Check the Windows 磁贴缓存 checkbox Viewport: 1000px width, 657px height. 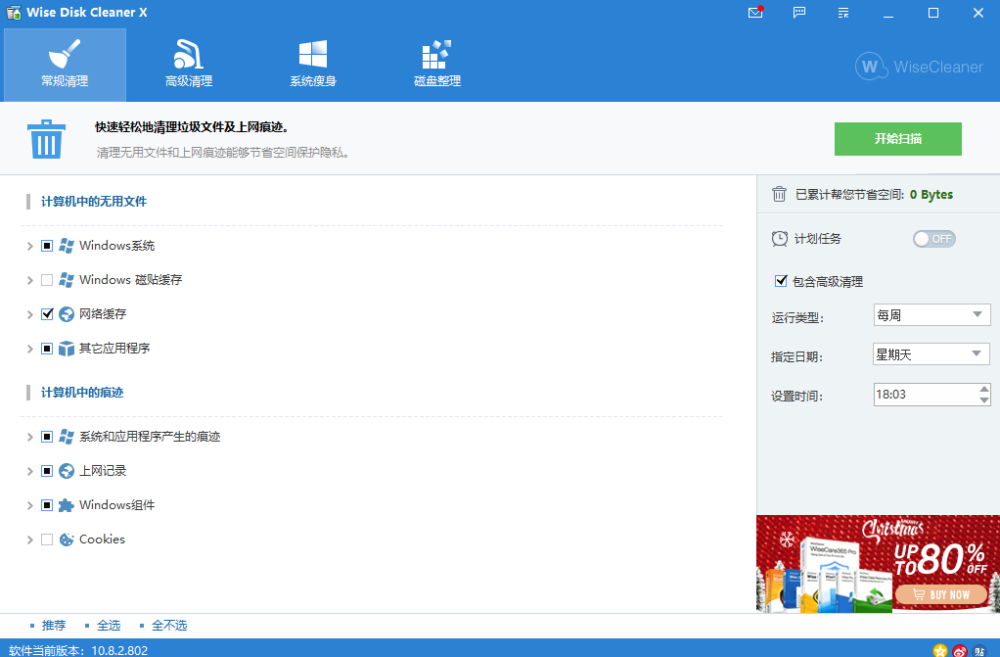tap(47, 280)
